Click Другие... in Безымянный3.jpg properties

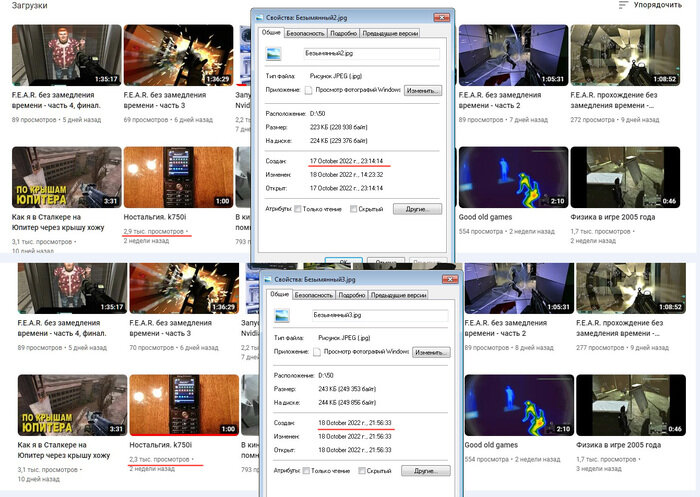(425, 471)
